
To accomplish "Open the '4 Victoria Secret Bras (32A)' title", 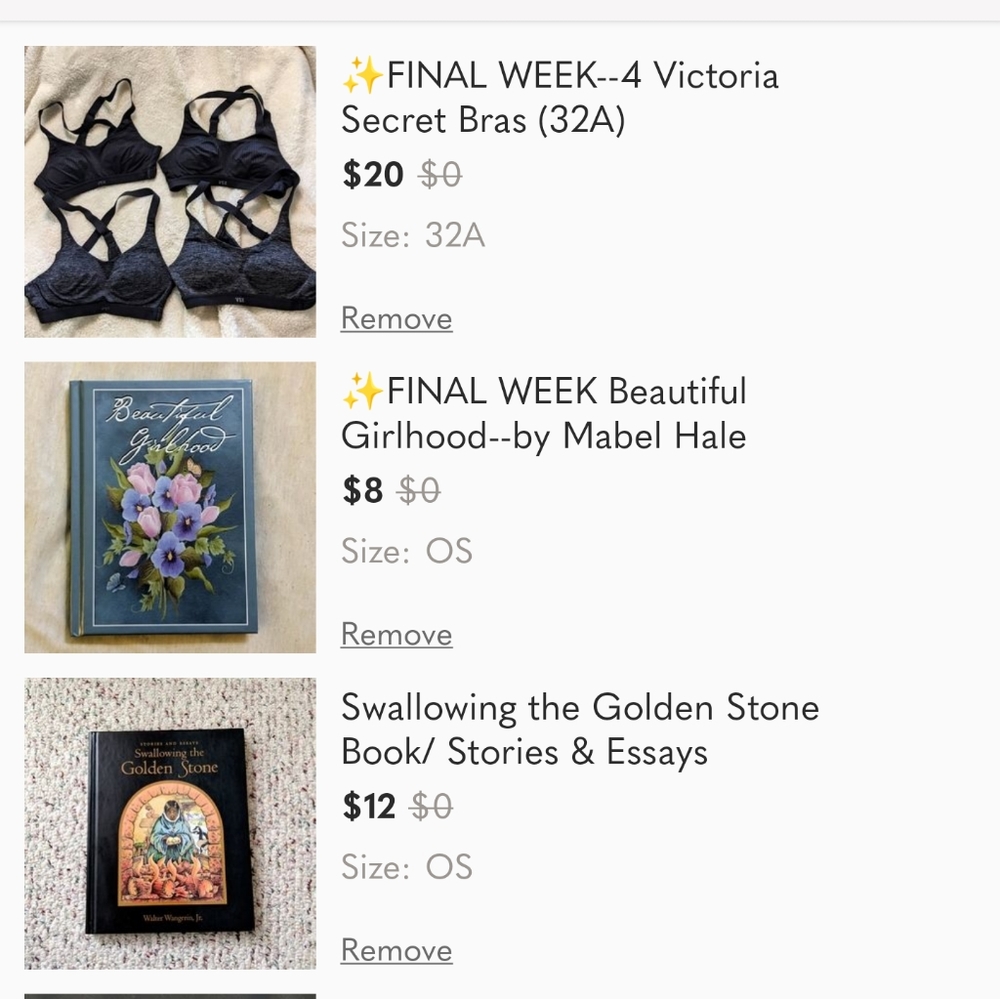I will point(560,98).
